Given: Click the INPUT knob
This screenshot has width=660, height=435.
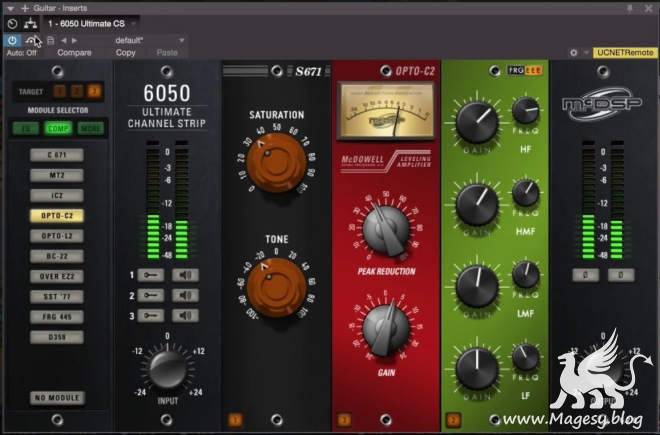Looking at the screenshot, I should (x=168, y=369).
